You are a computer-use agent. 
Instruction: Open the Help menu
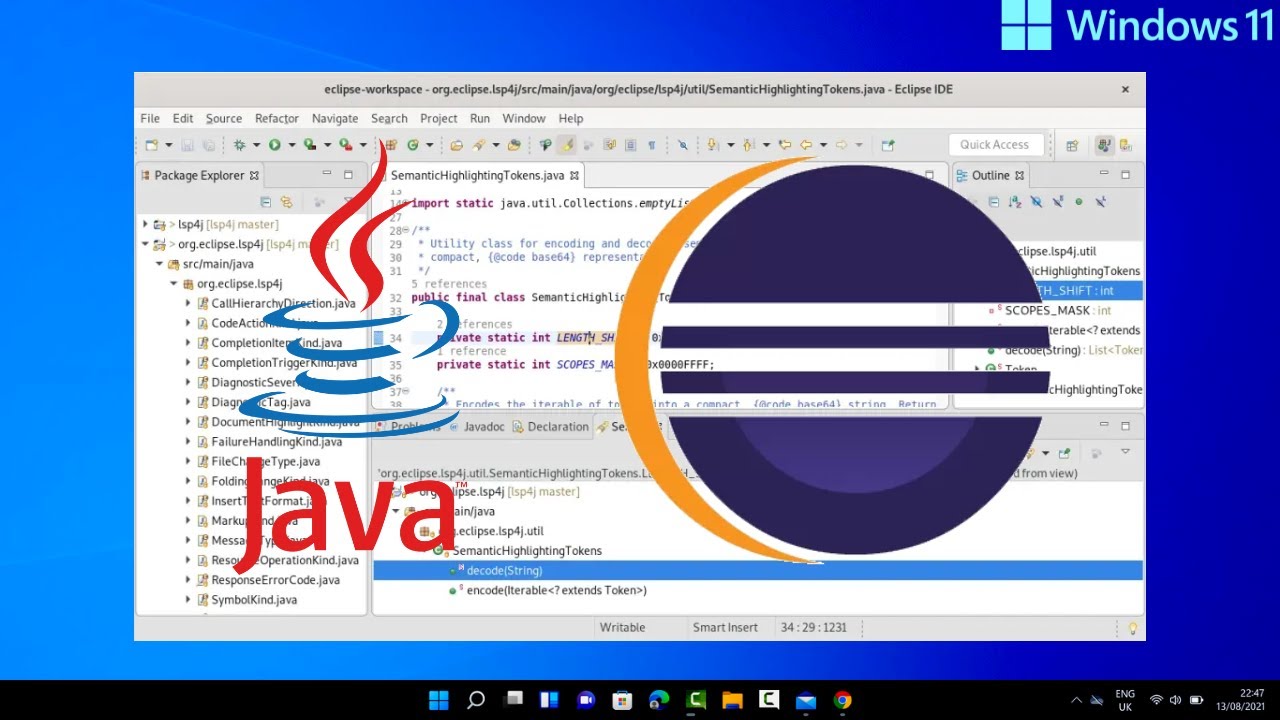(571, 118)
